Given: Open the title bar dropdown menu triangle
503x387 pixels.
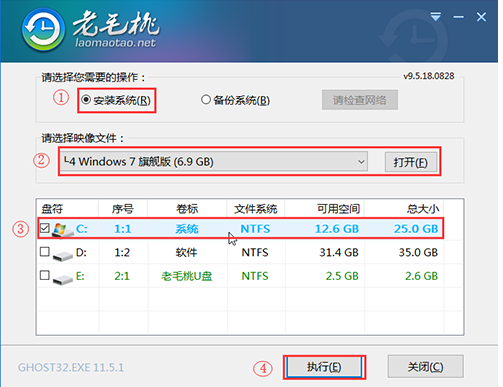Looking at the screenshot, I should (436, 16).
